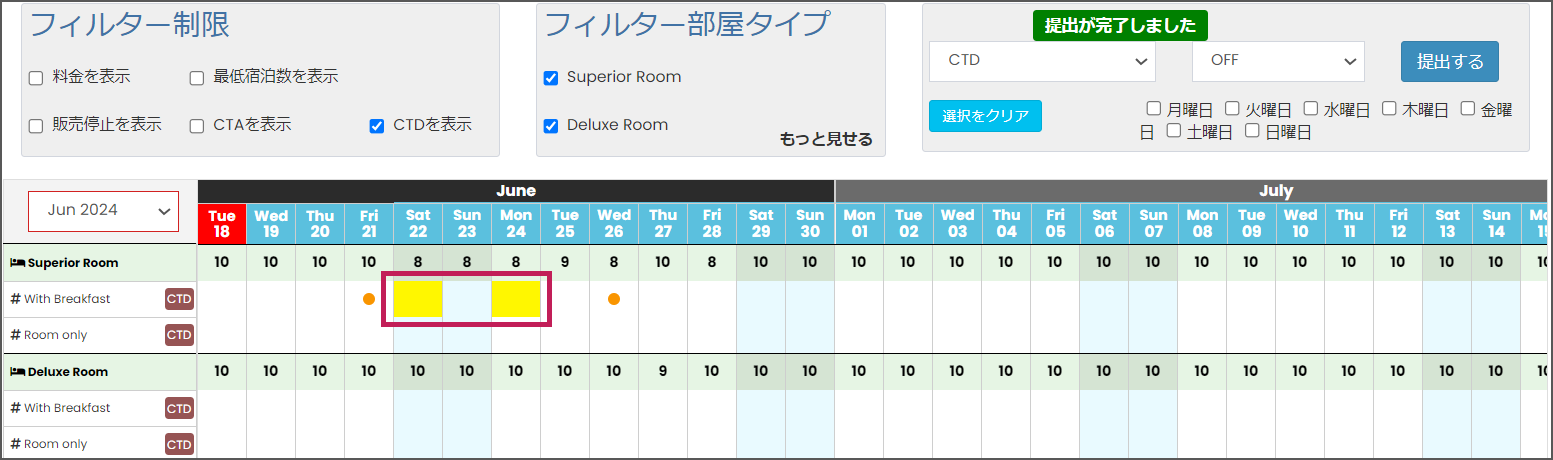Expand the OFF value dropdown
The image size is (1553, 460).
click(1278, 61)
